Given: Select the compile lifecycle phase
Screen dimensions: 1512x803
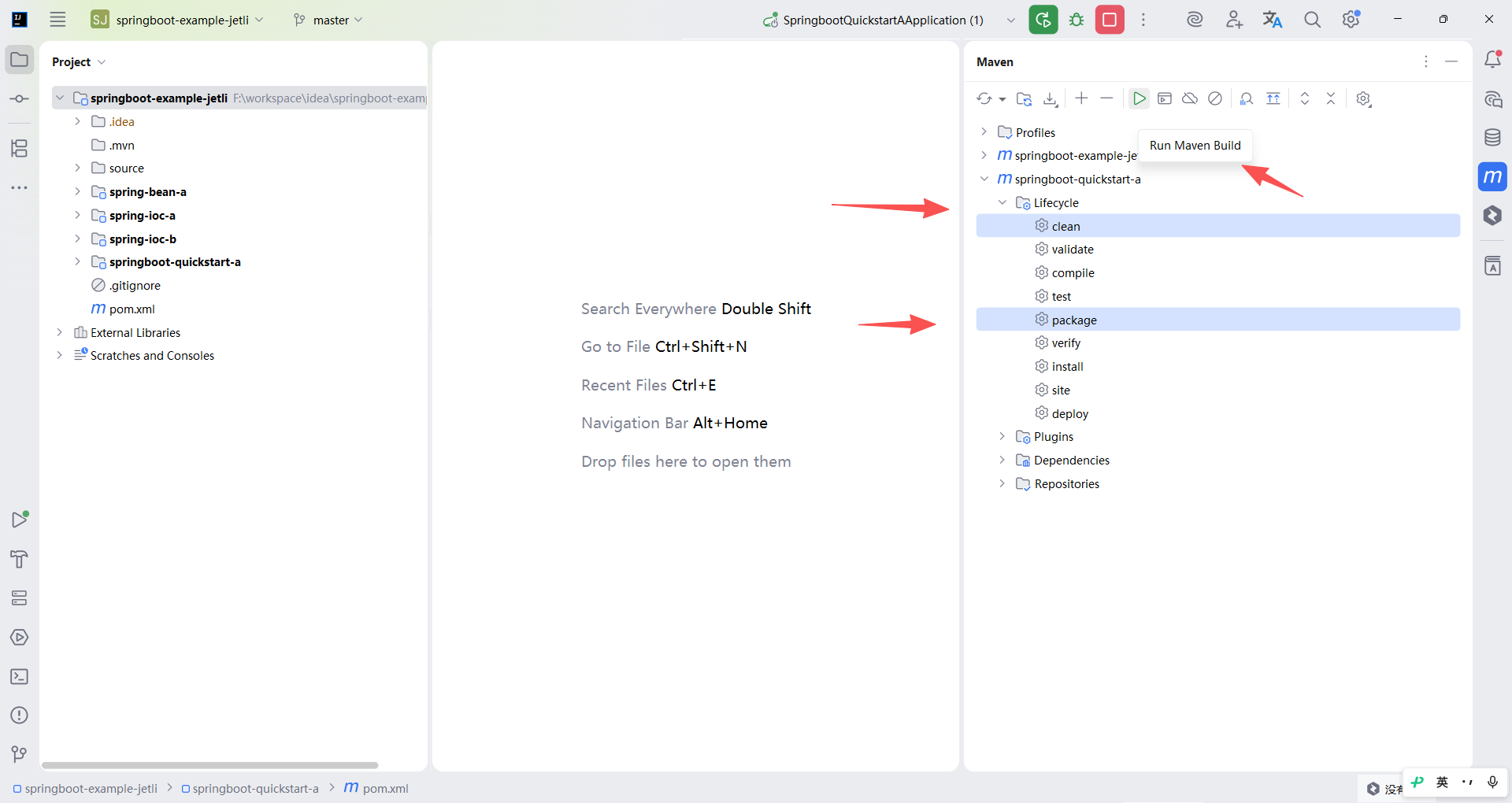Looking at the screenshot, I should point(1217,272).
